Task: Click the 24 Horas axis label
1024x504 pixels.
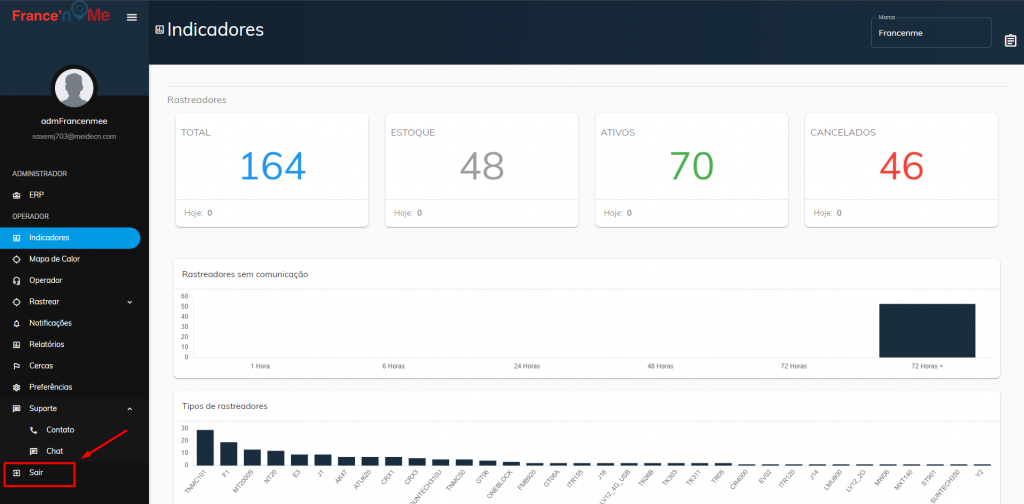Action: tap(527, 366)
